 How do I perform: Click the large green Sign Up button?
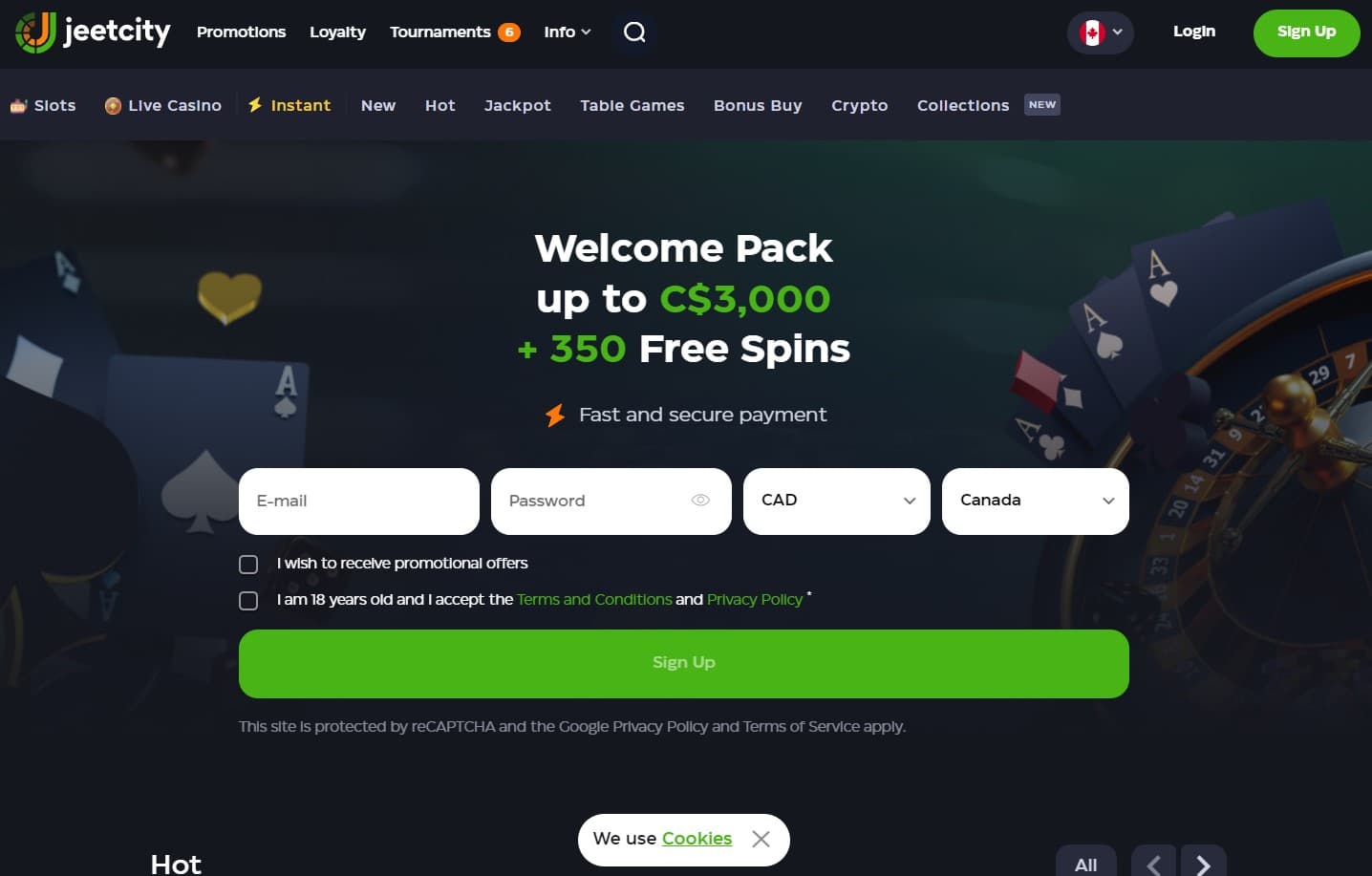pyautogui.click(x=684, y=664)
